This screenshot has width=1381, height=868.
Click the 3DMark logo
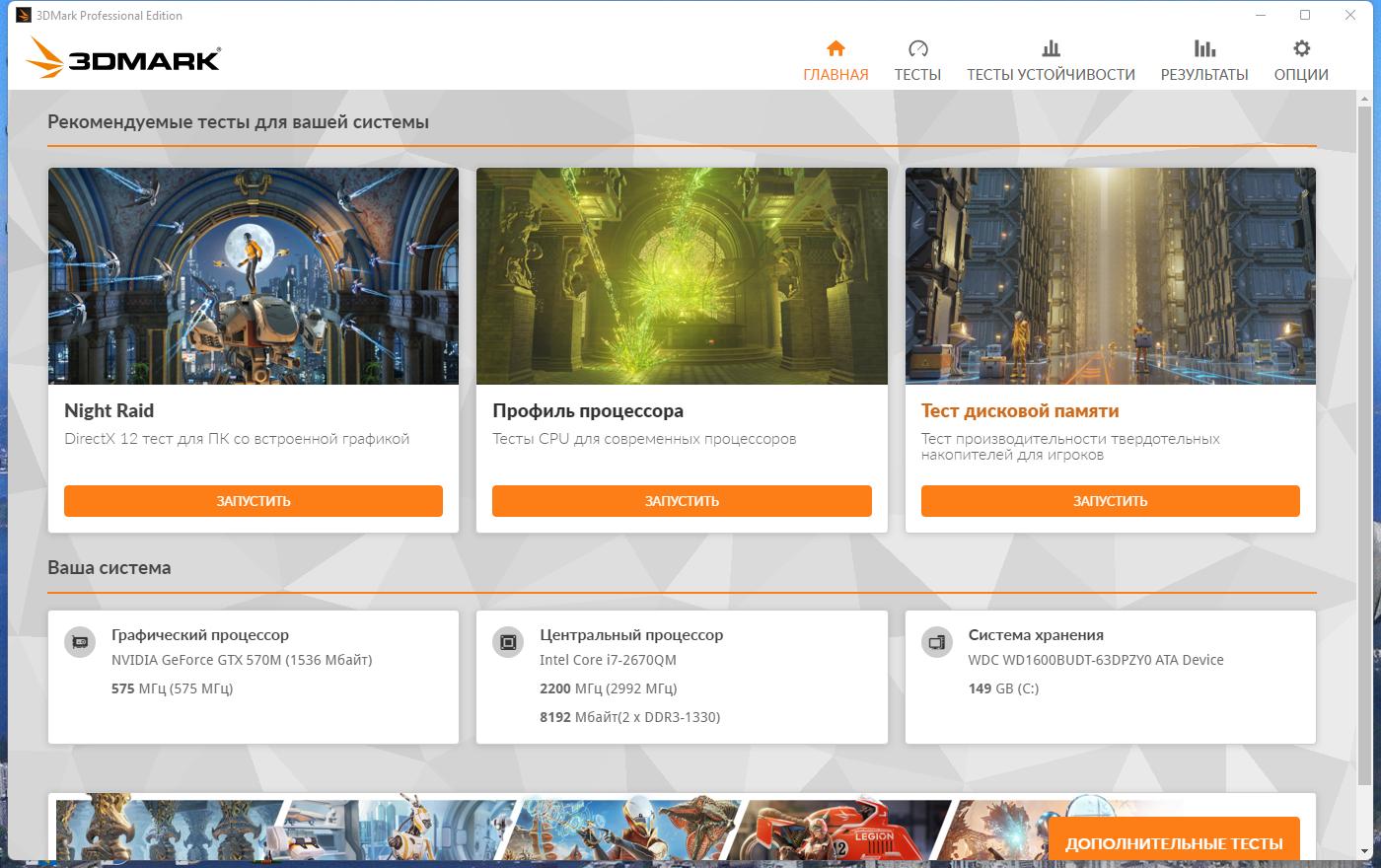[123, 58]
